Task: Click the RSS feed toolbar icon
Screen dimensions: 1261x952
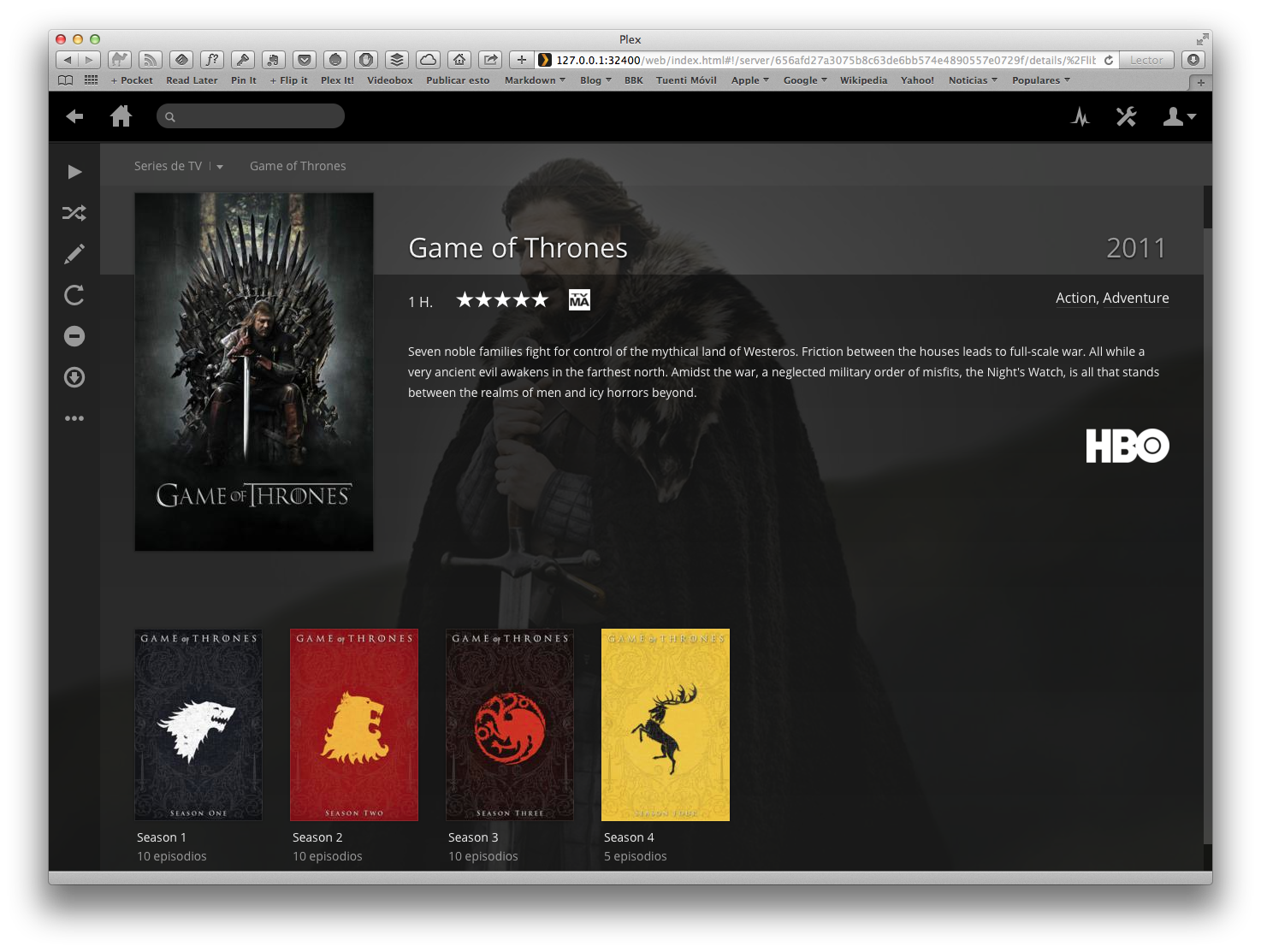Action: [x=151, y=60]
